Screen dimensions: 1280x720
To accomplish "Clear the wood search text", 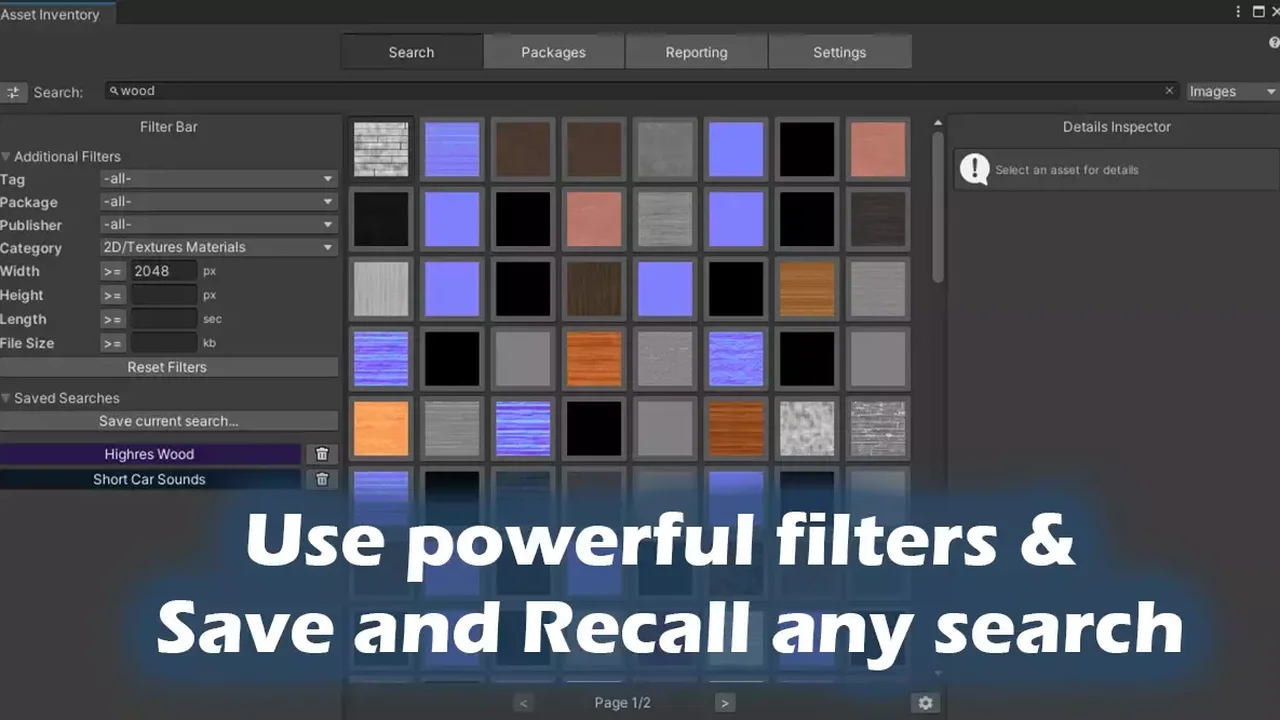I will click(x=1169, y=91).
